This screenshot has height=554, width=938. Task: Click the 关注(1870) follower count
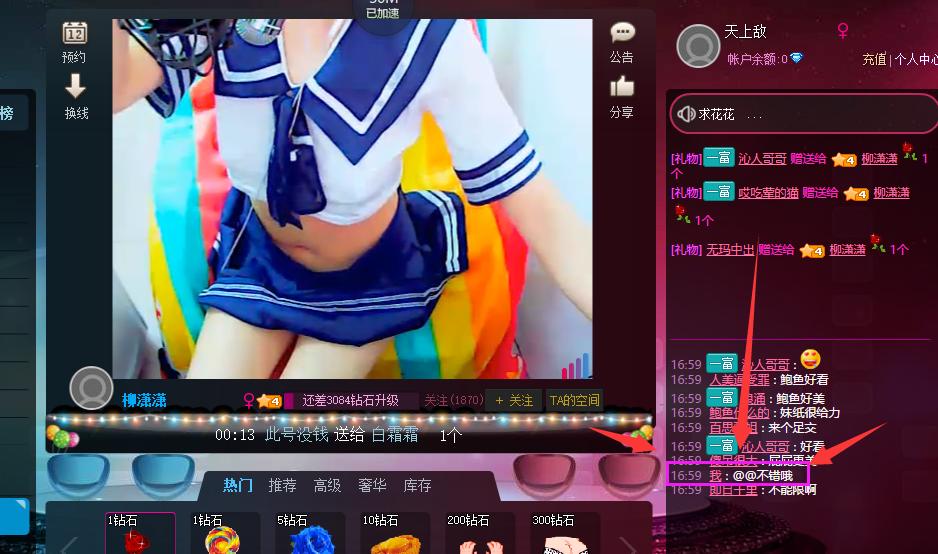coord(453,400)
